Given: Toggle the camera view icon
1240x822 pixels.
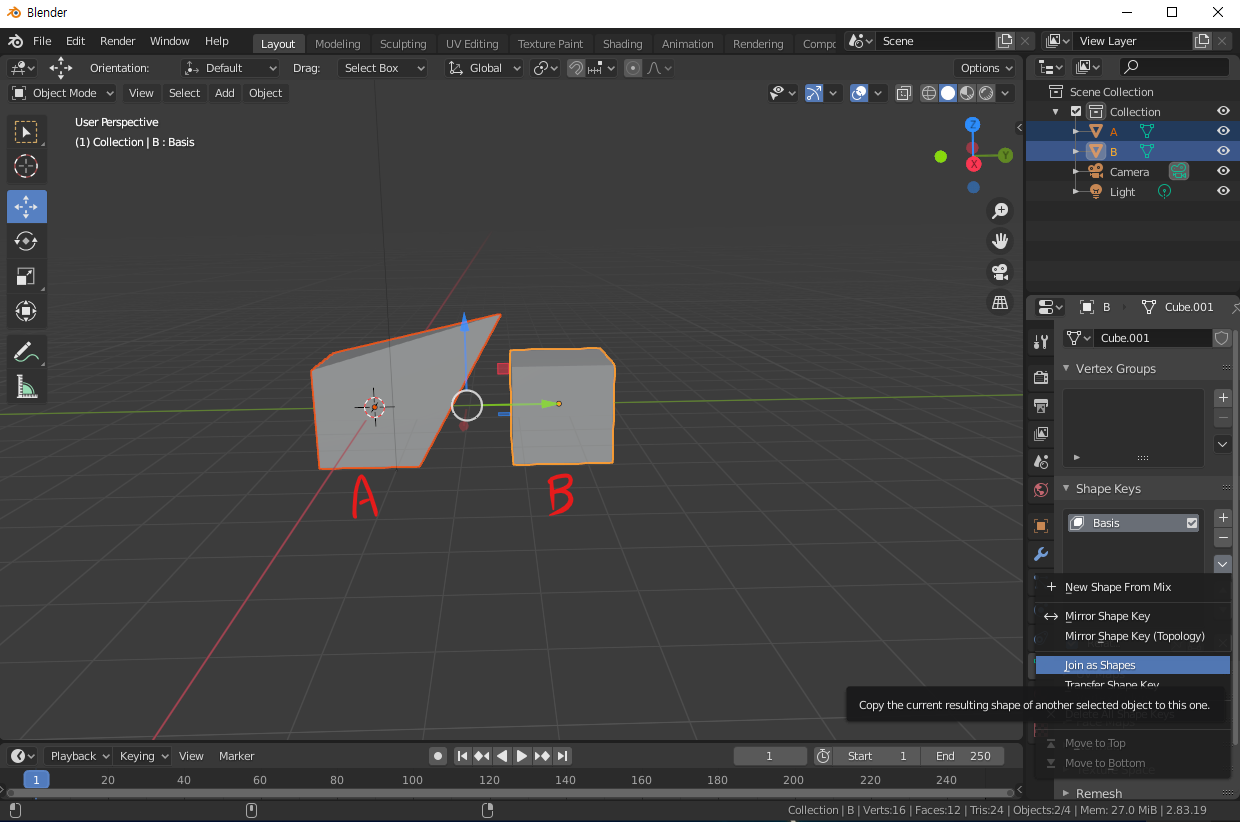Looking at the screenshot, I should (999, 271).
